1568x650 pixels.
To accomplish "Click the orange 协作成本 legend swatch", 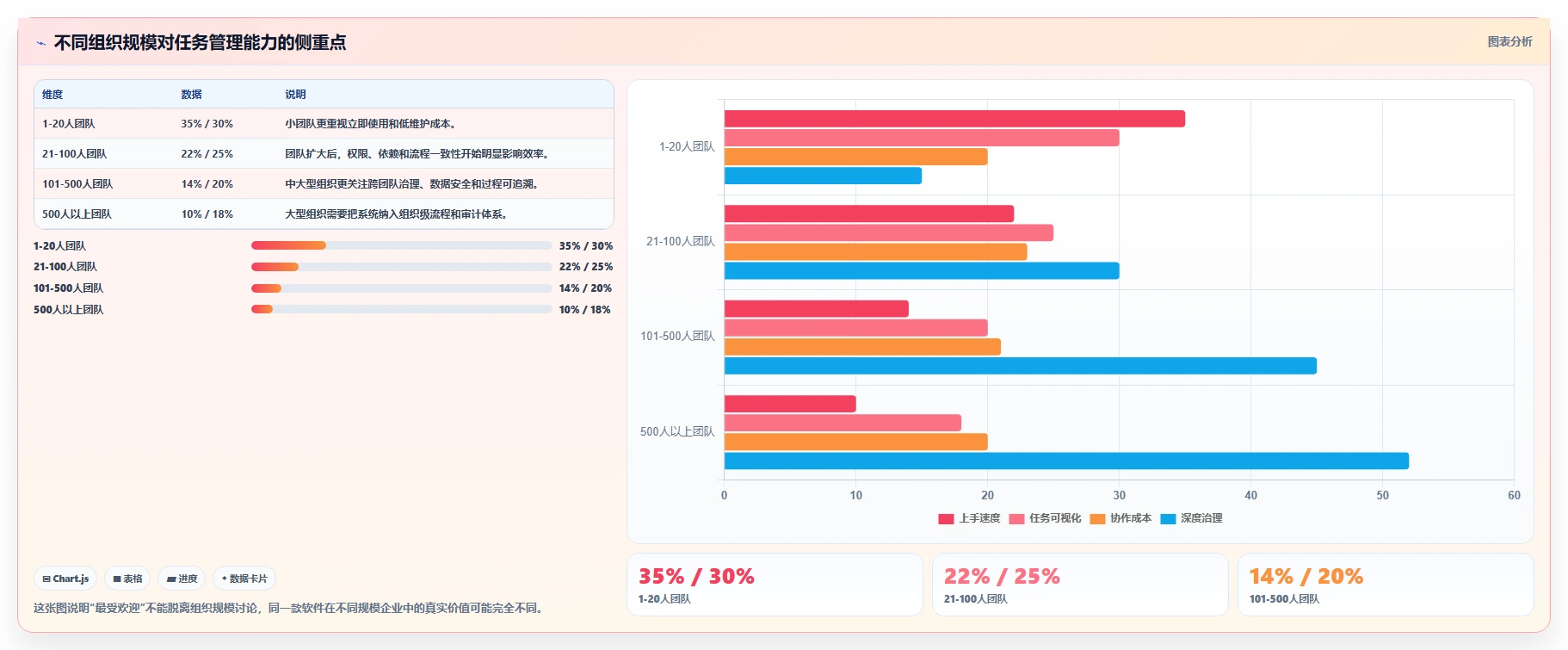I will click(x=1097, y=518).
